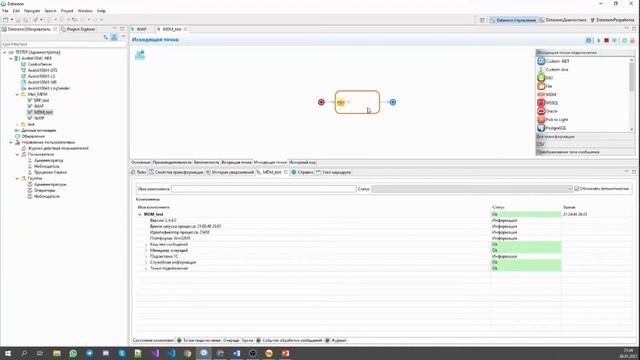Click the green start (play) toolbar icon
This screenshot has height=360, width=640.
[599, 40]
